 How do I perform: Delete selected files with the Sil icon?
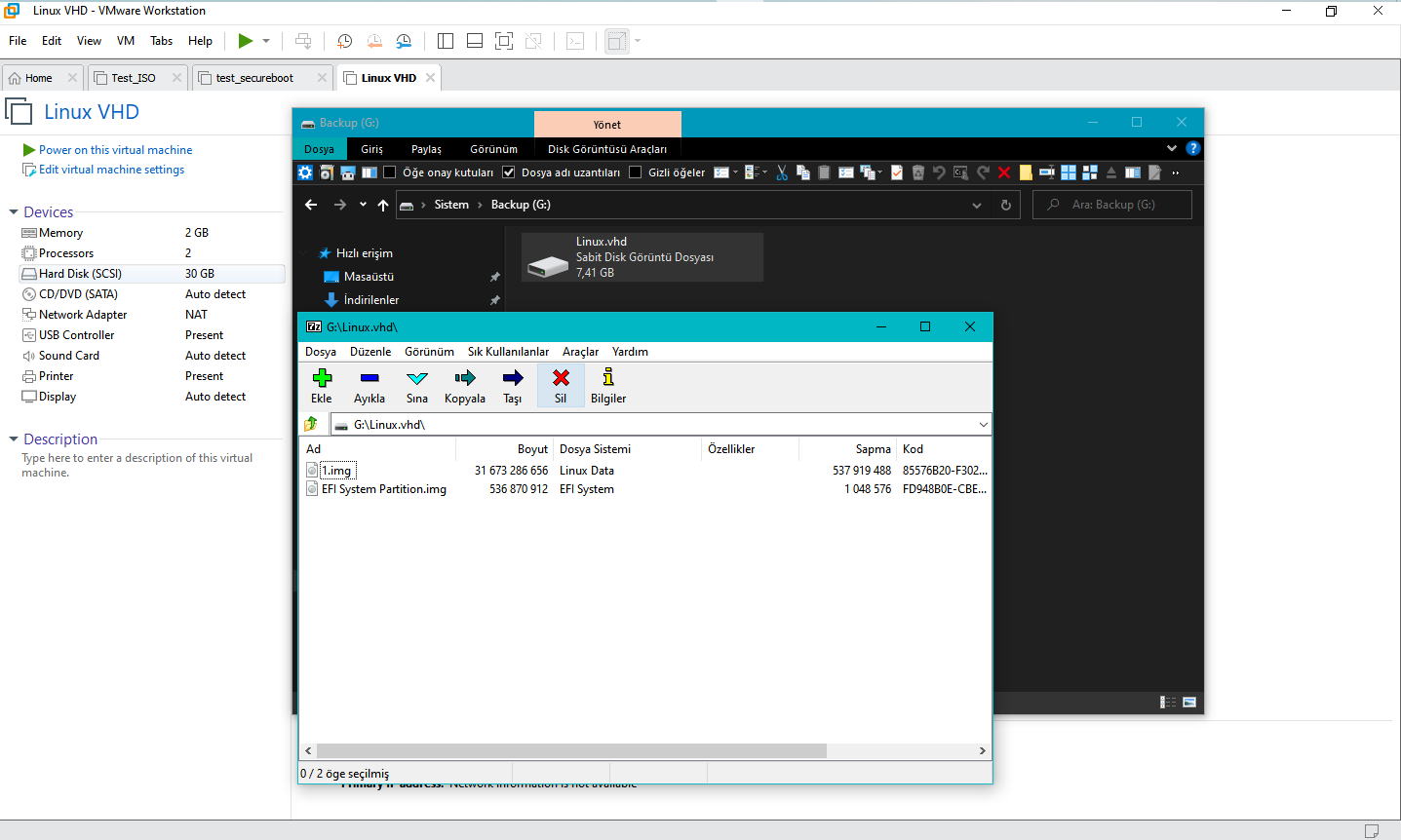click(x=561, y=385)
